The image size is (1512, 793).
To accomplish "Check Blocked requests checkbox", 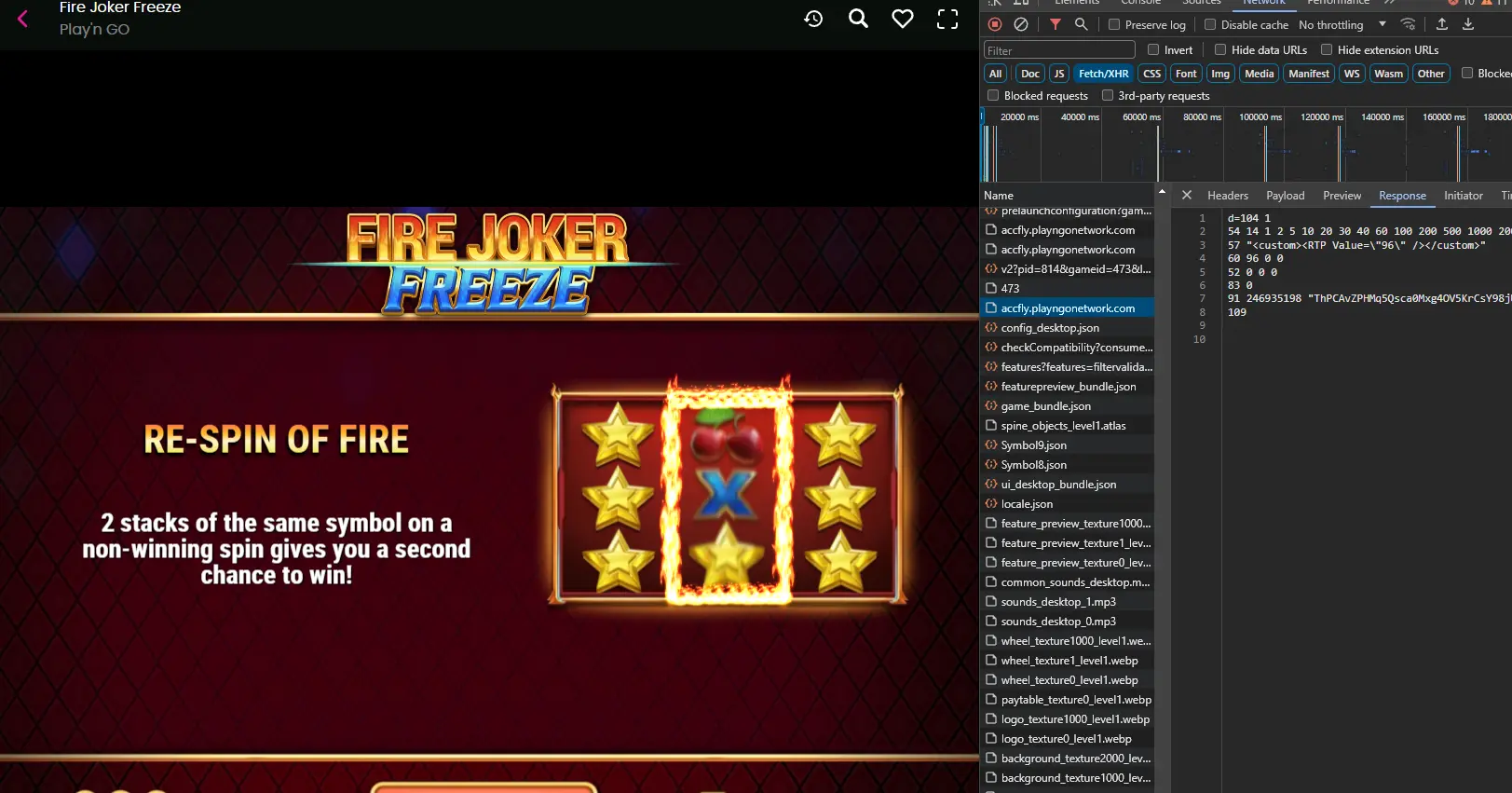I will point(993,95).
